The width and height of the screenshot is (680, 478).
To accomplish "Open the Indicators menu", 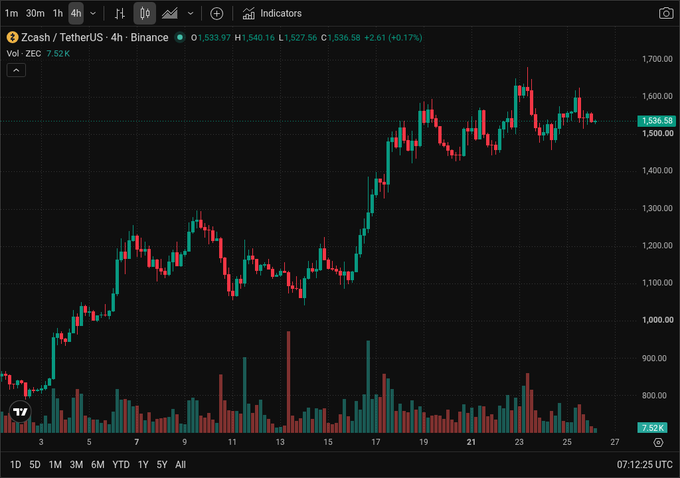I will click(x=272, y=13).
